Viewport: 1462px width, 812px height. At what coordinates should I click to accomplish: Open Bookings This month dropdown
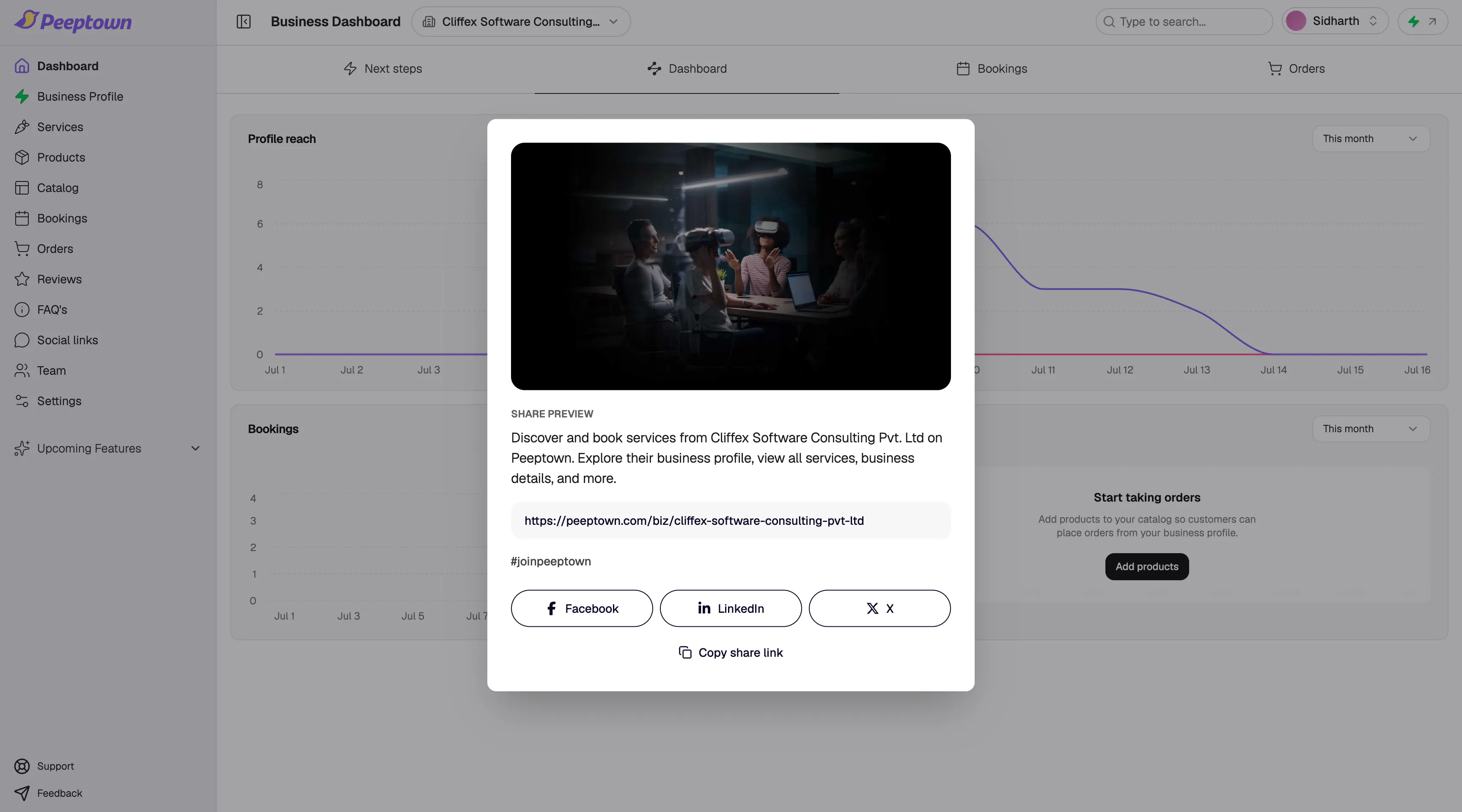pyautogui.click(x=1371, y=429)
